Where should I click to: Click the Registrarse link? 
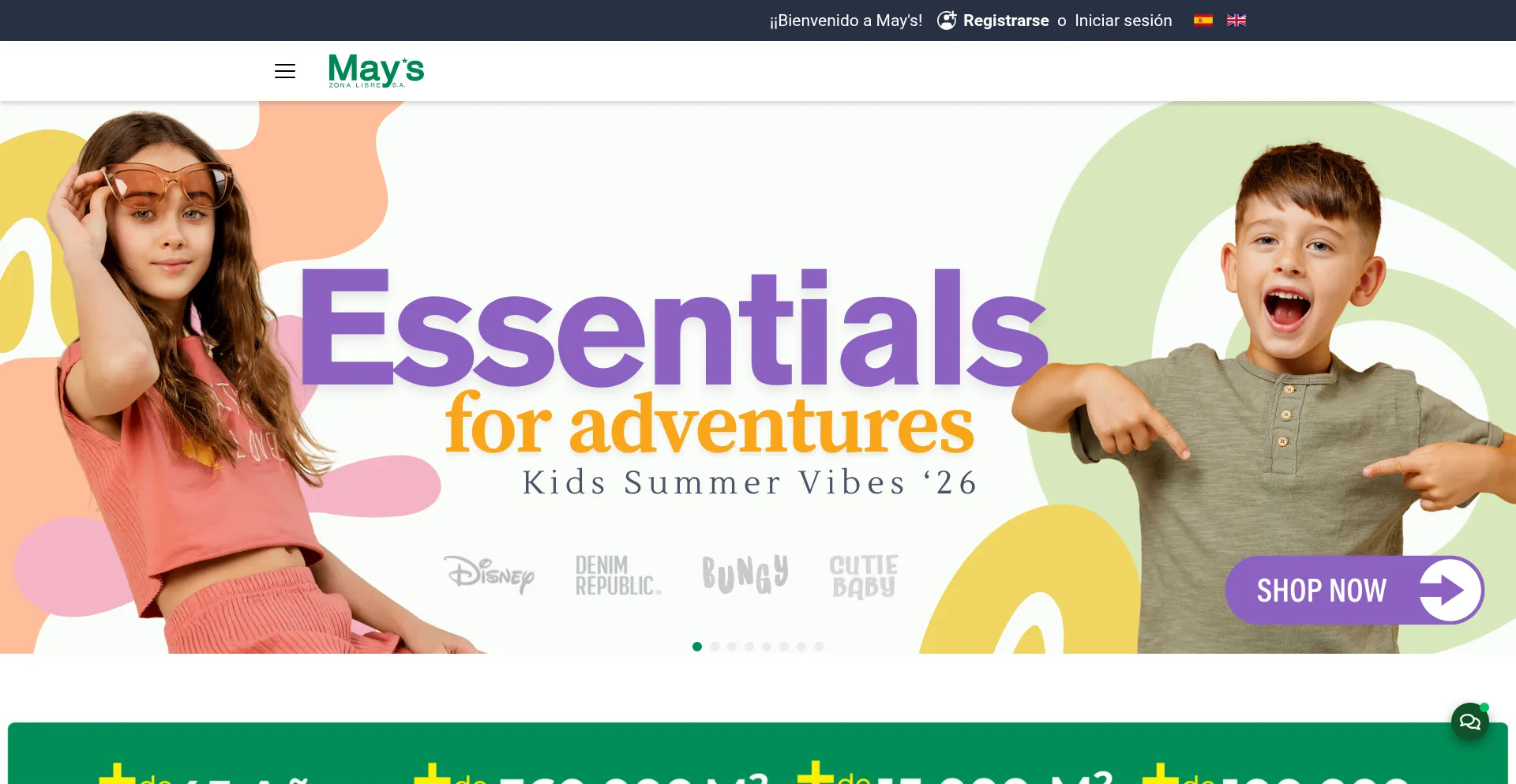[x=1006, y=21]
